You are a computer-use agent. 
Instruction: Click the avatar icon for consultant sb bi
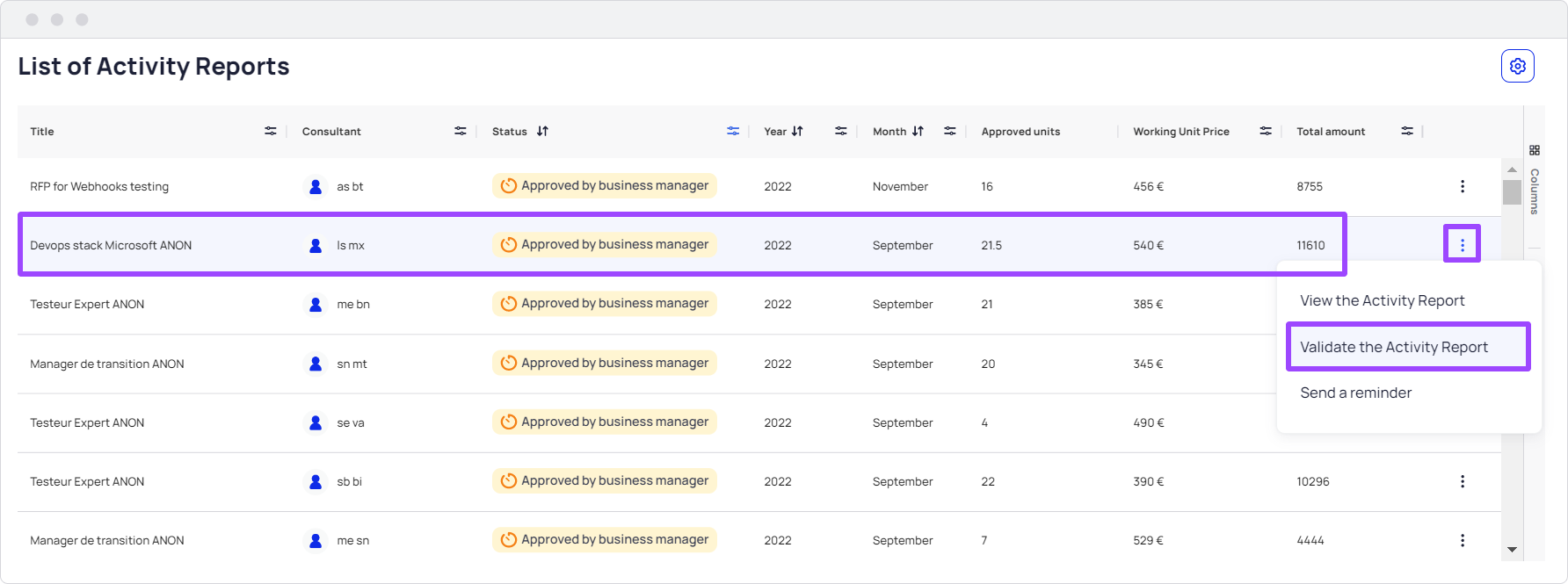316,481
